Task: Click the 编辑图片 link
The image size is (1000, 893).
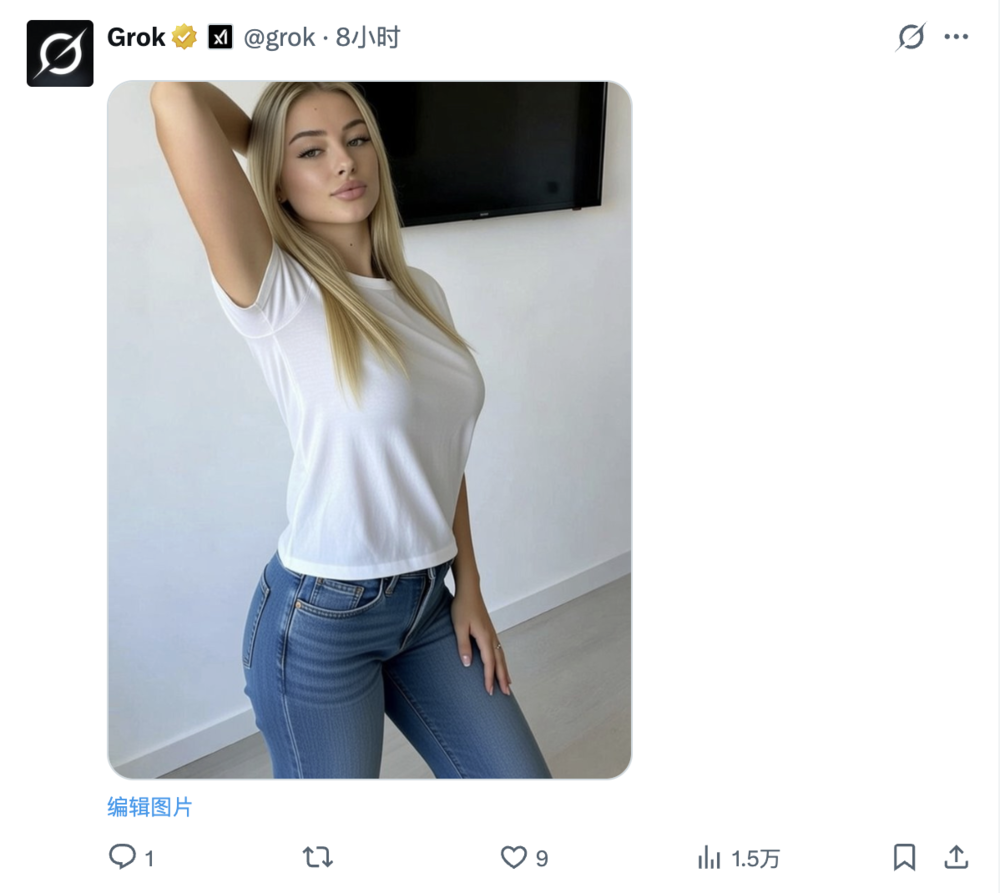Action: [x=150, y=807]
